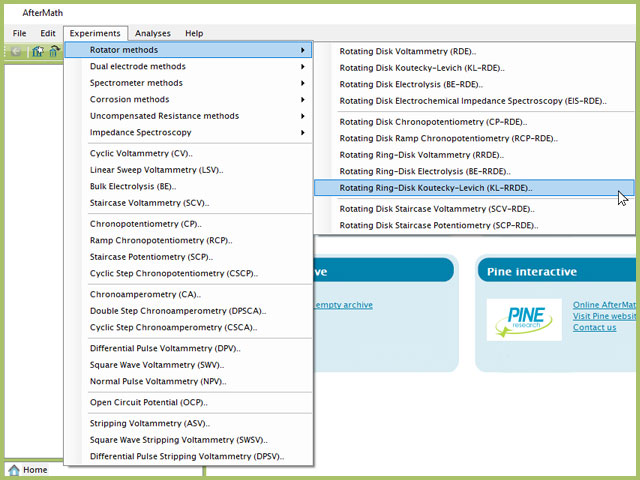This screenshot has width=640, height=480.
Task: Expand the Impedance Spectroscopy submenu
Action: pyautogui.click(x=189, y=133)
